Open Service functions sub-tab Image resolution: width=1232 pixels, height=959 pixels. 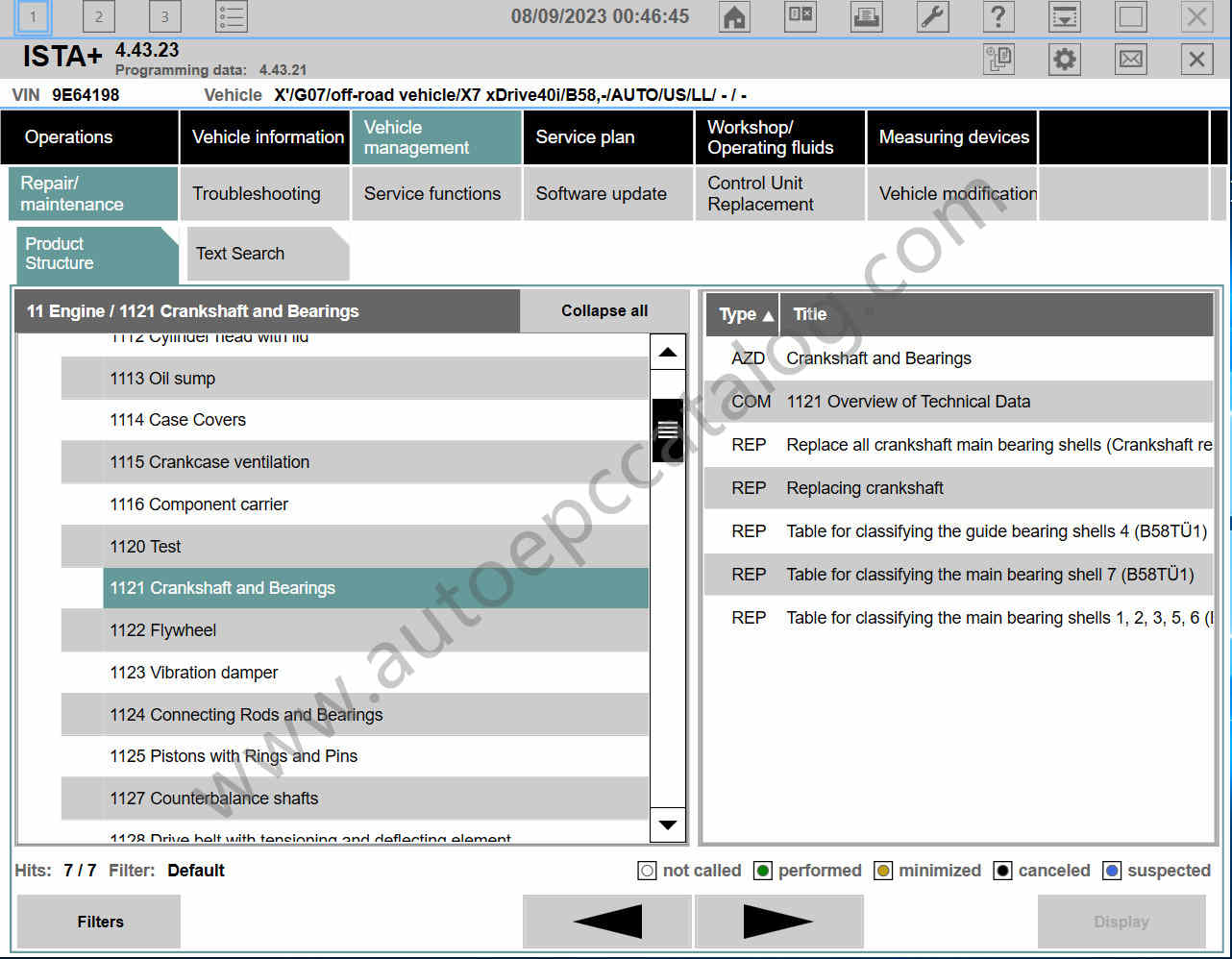[x=436, y=194]
